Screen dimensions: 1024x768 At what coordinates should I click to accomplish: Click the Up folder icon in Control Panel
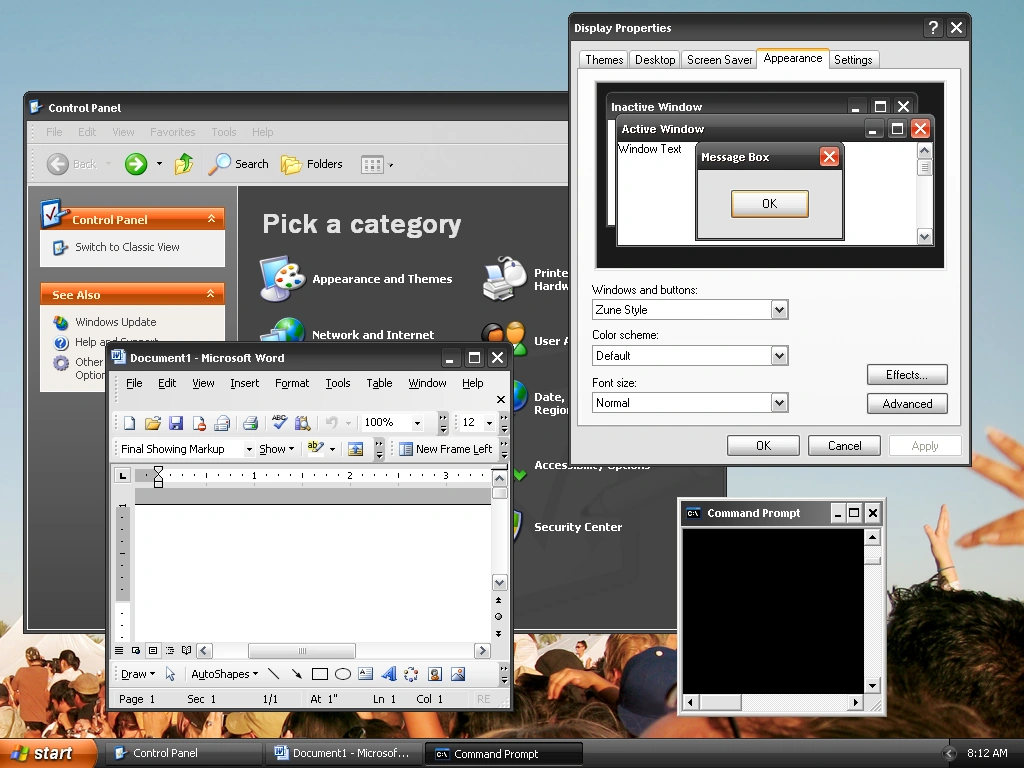[184, 164]
